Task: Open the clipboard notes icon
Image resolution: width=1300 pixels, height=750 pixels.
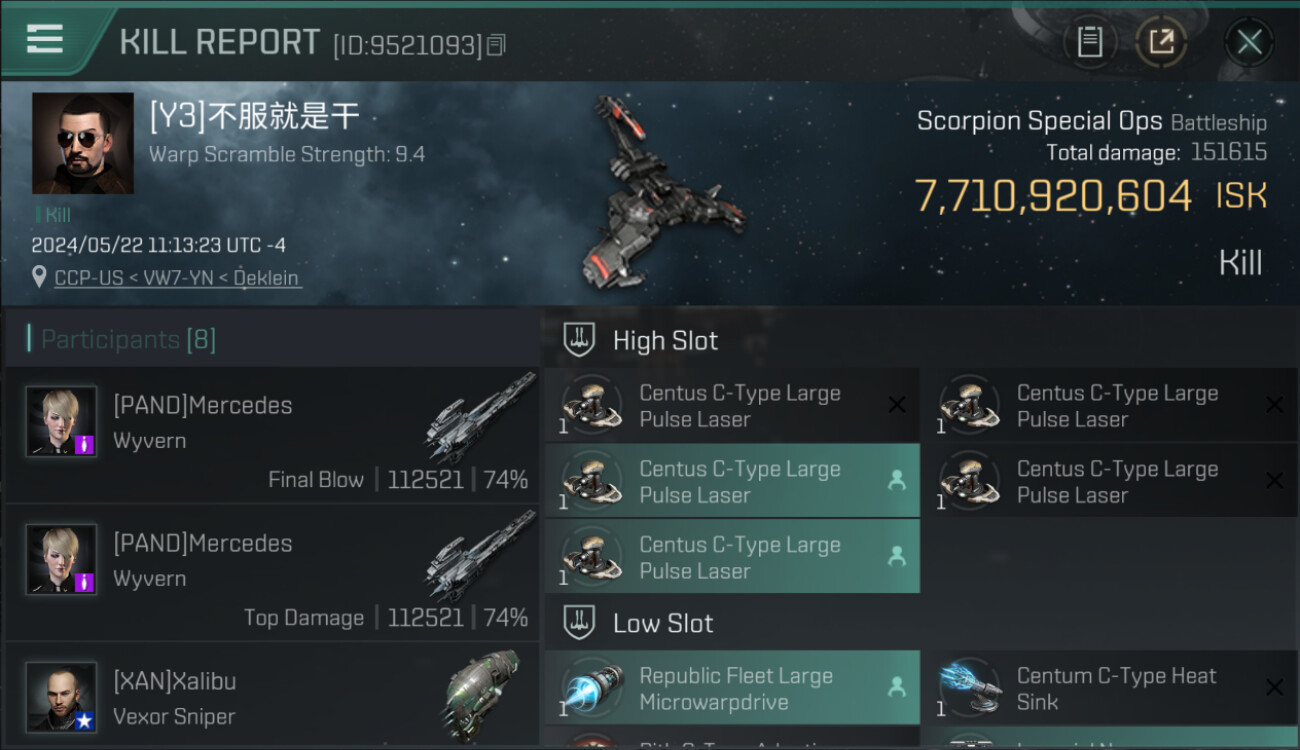Action: tap(1090, 42)
